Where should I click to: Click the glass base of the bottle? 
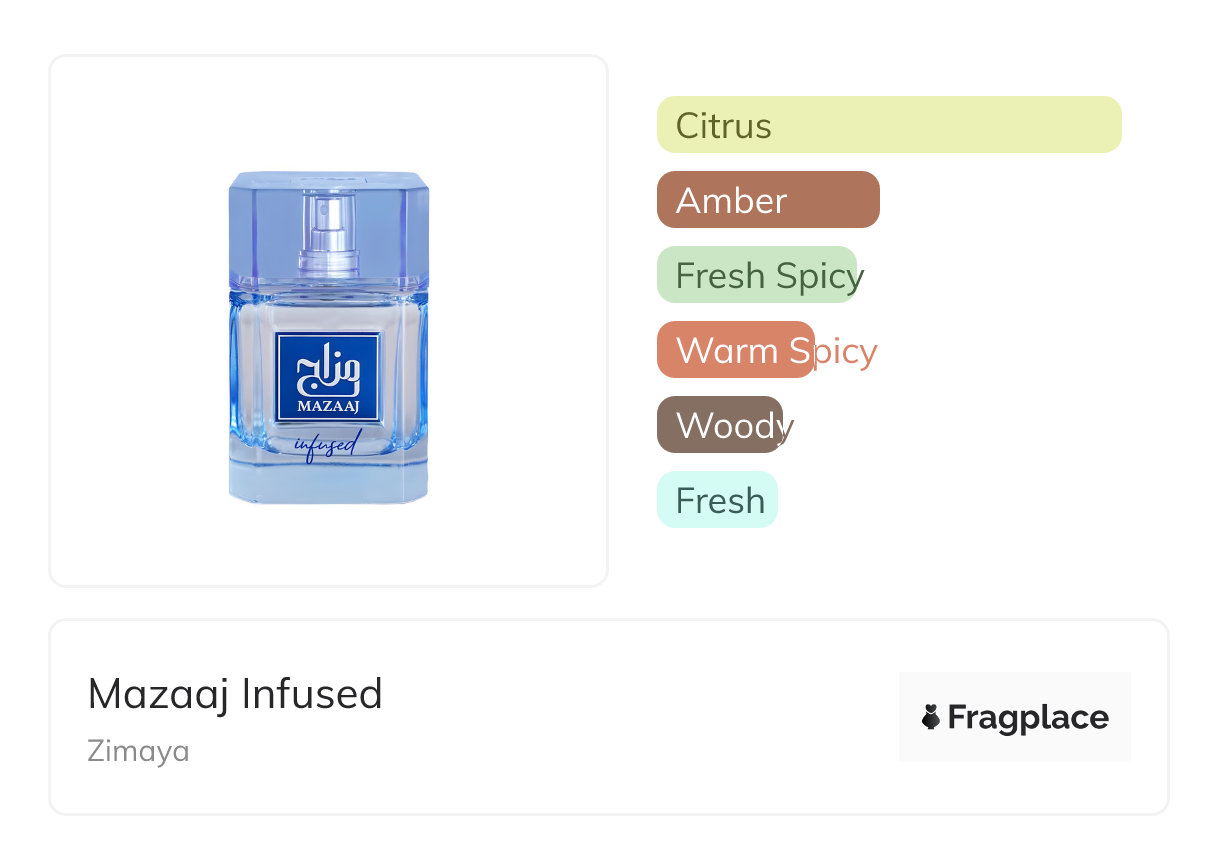[x=329, y=485]
